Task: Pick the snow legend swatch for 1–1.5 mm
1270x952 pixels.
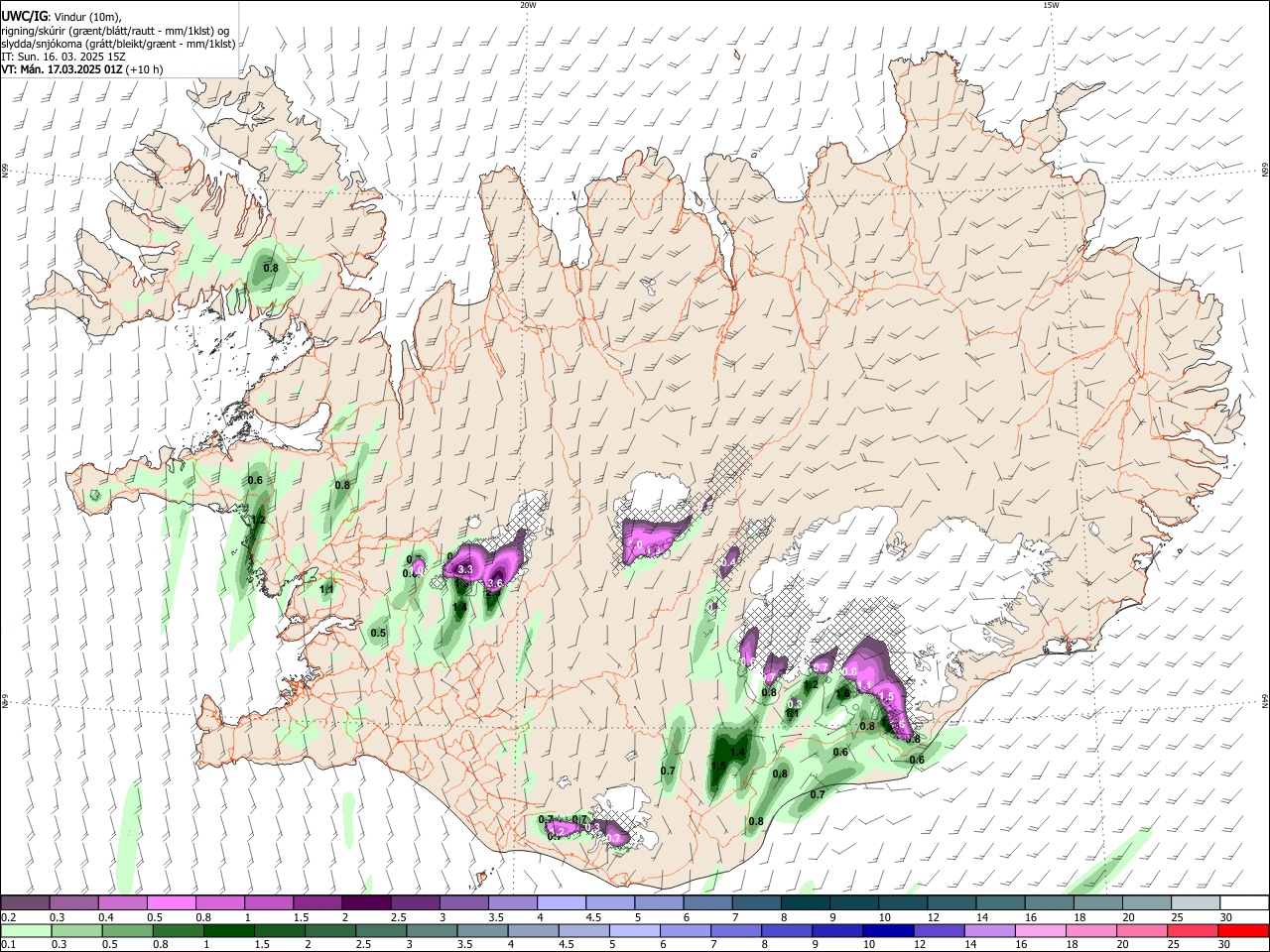Action: [269, 902]
